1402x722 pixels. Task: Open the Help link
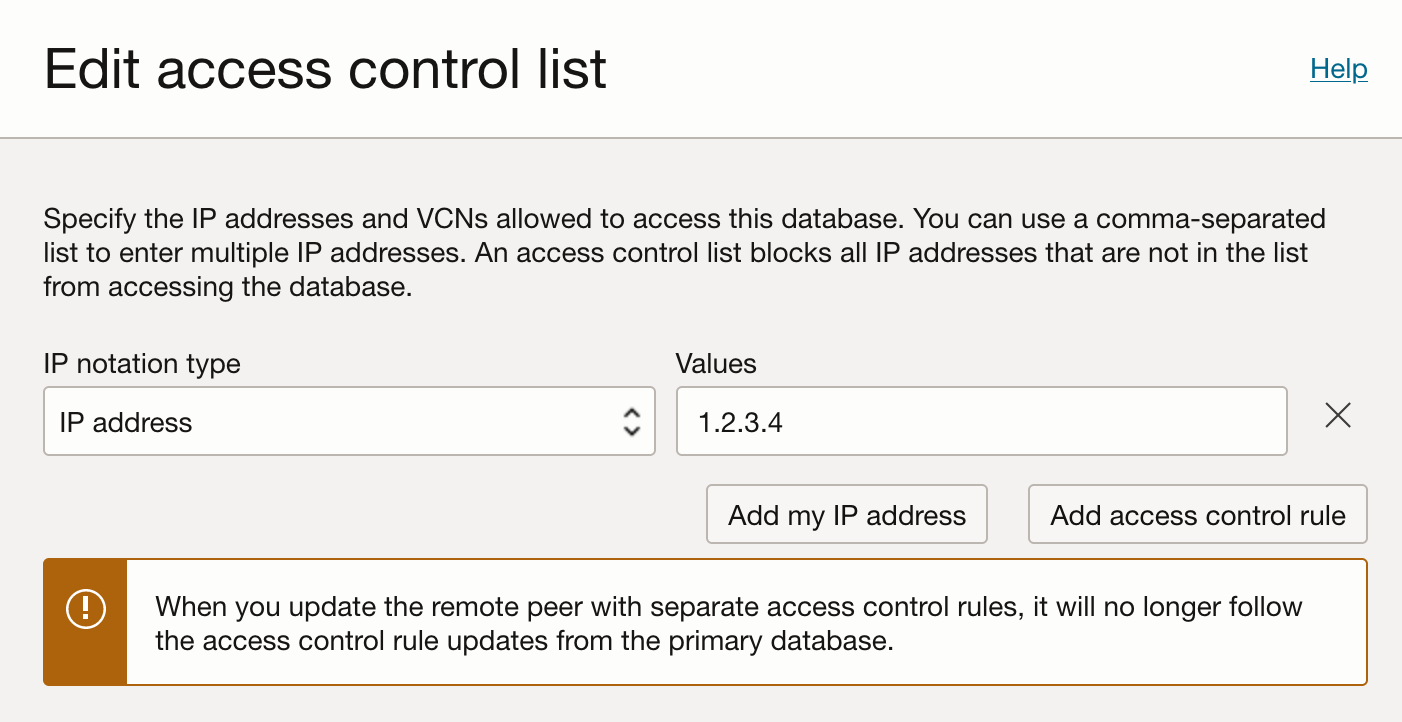pos(1338,69)
